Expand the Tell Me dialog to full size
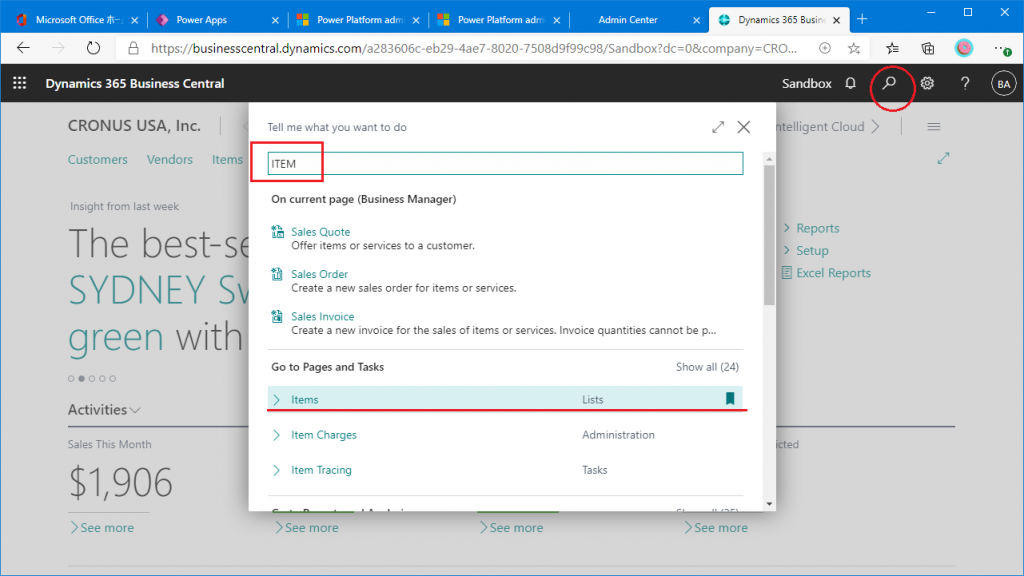 coord(718,127)
